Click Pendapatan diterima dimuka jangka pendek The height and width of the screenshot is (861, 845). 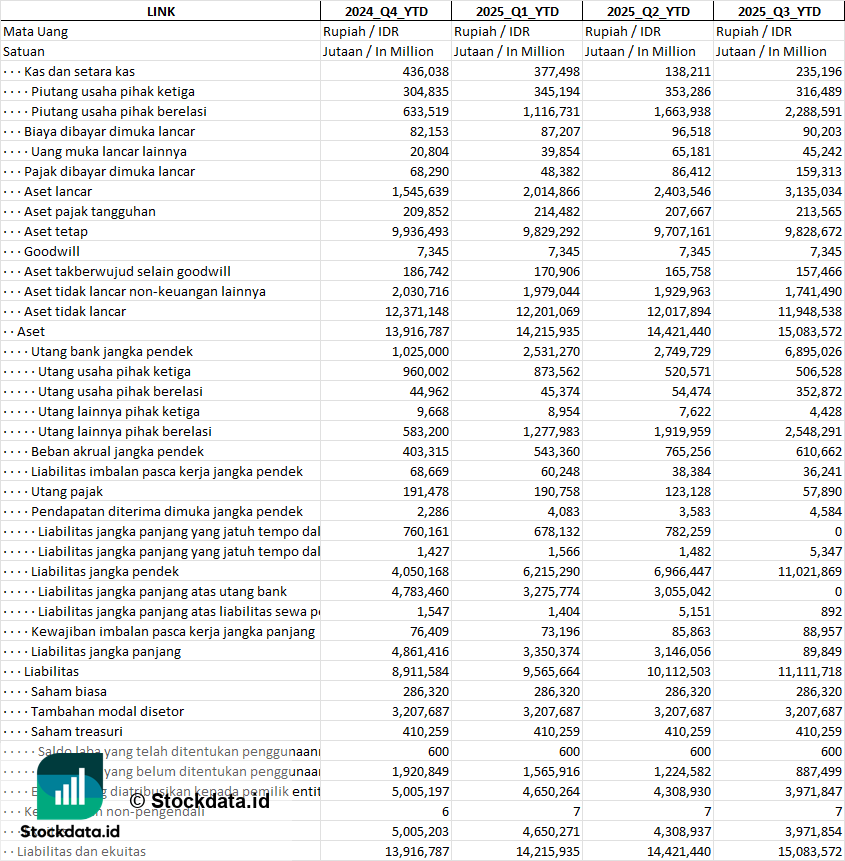(166, 512)
